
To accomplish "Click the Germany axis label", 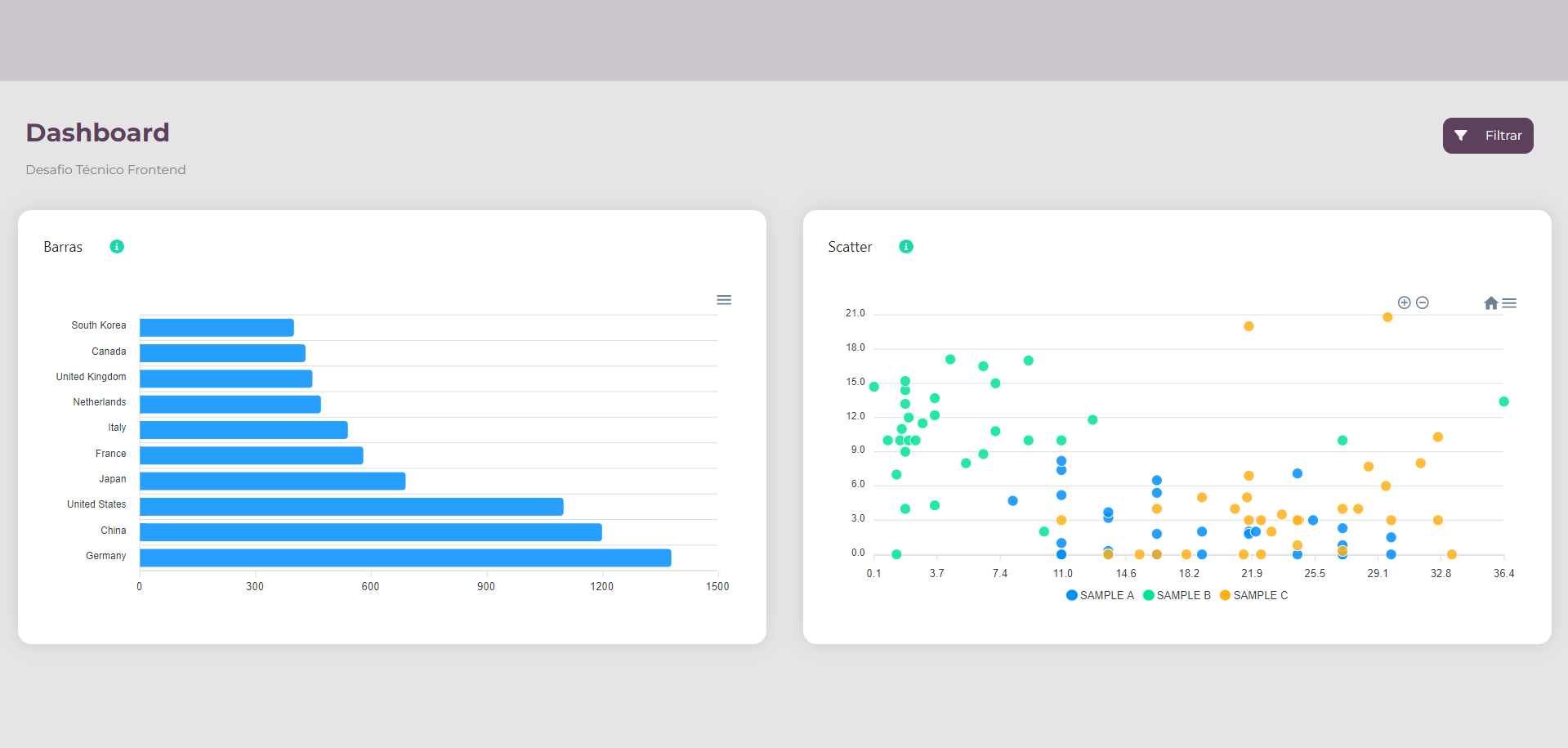I will [106, 556].
